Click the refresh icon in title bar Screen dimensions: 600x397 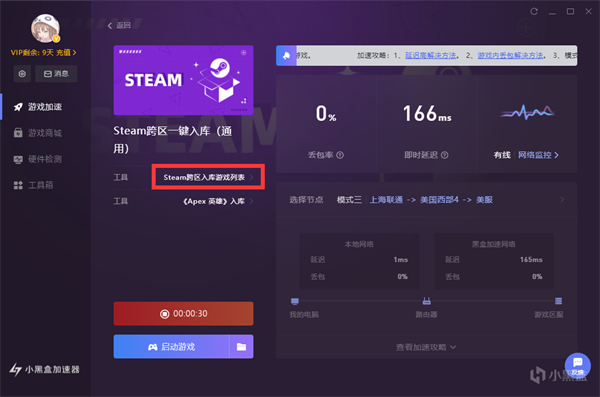[534, 11]
